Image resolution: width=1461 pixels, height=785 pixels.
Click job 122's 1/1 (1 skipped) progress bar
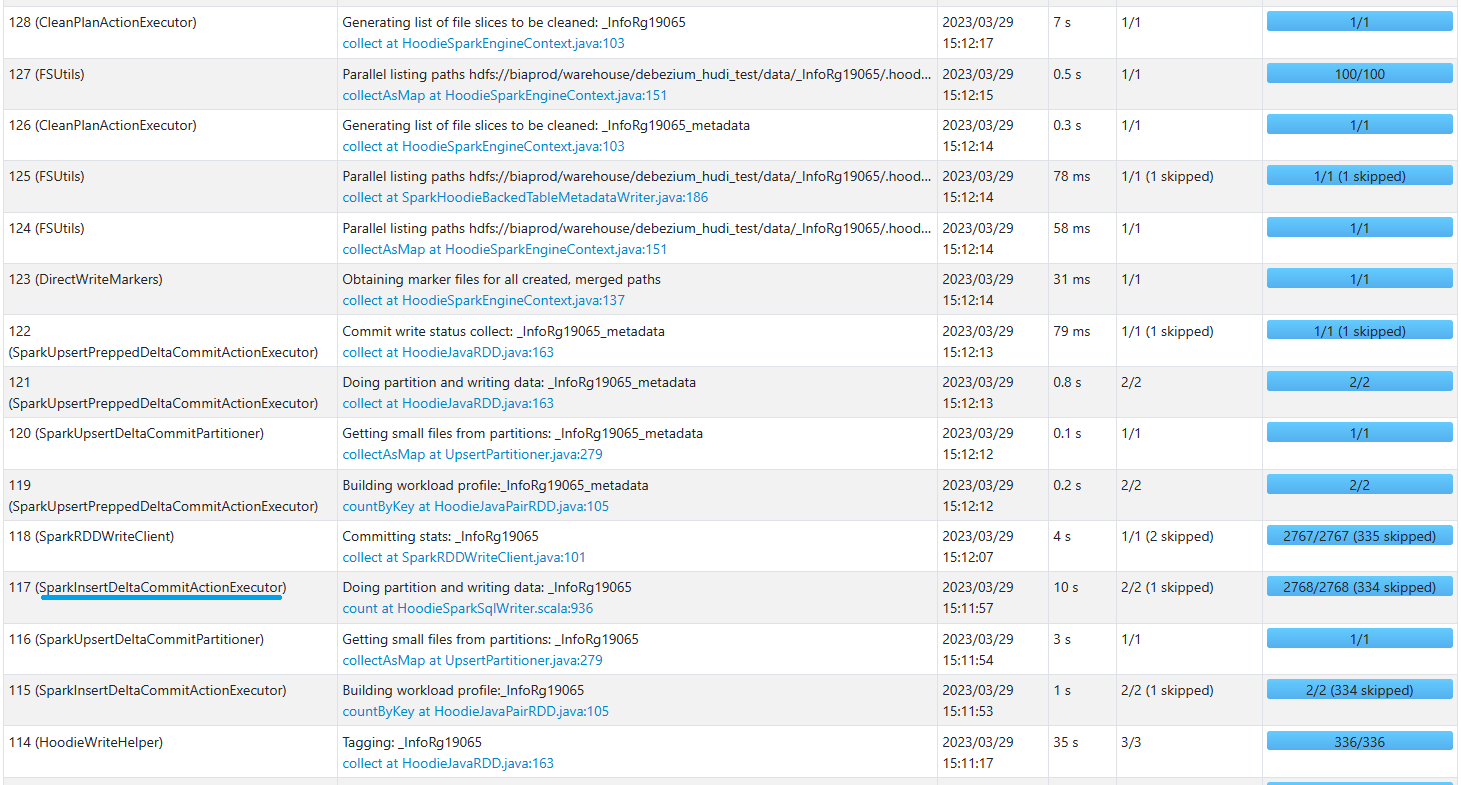coord(1360,331)
